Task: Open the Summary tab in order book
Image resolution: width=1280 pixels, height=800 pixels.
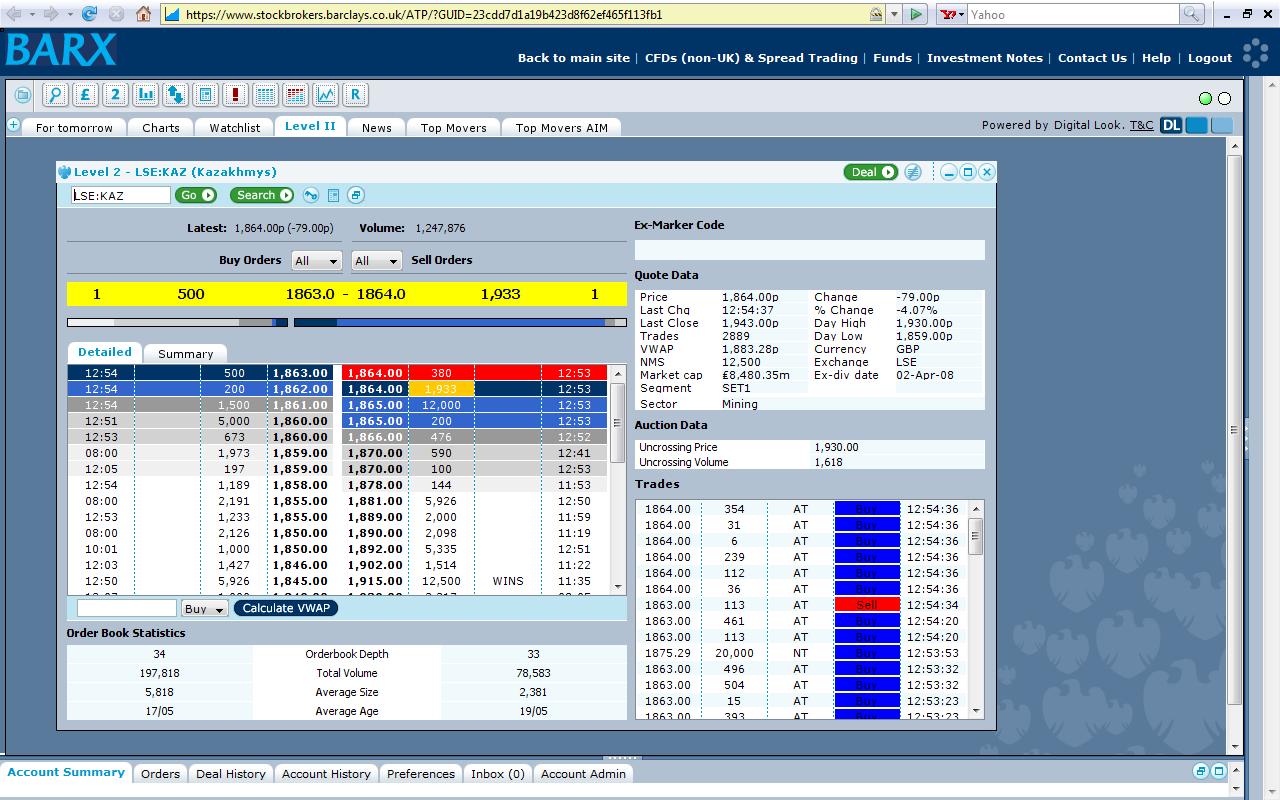Action: (x=185, y=354)
